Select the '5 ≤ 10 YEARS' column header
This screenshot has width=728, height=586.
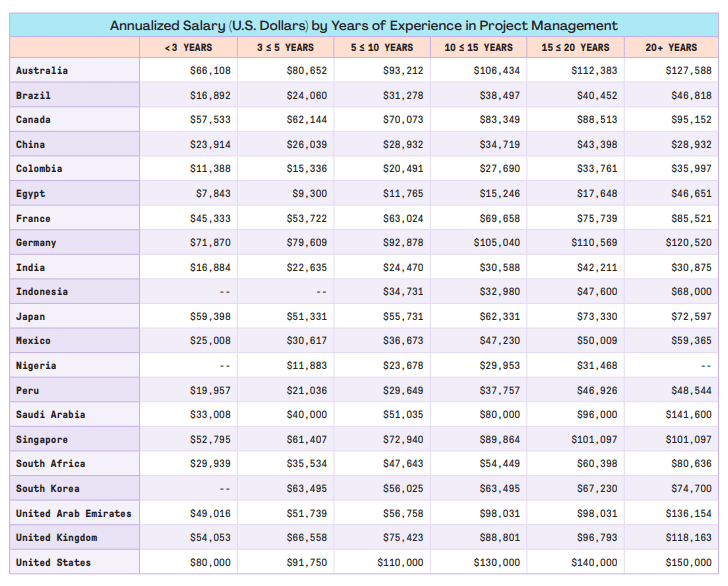(382, 47)
